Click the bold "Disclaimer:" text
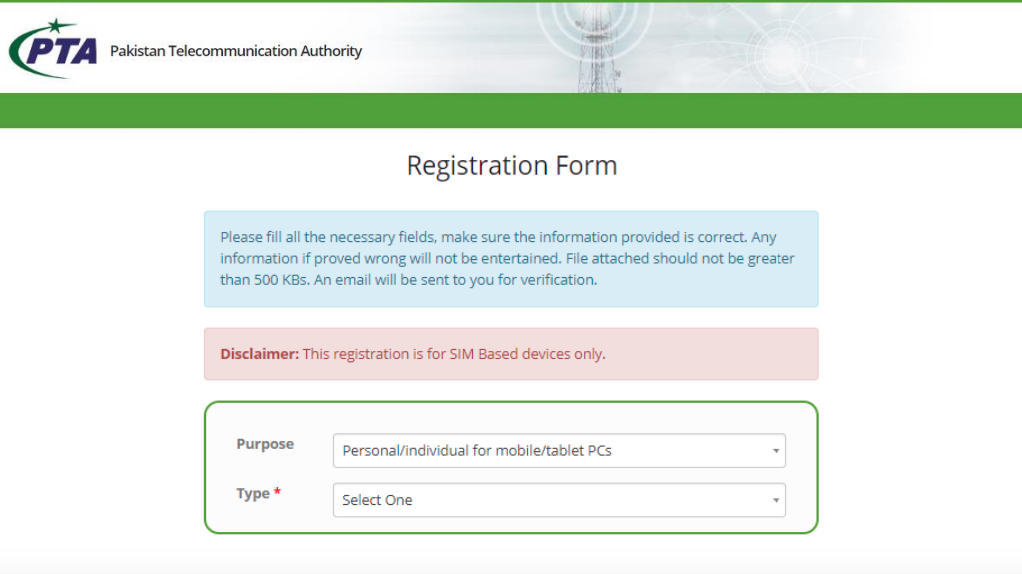 259,354
